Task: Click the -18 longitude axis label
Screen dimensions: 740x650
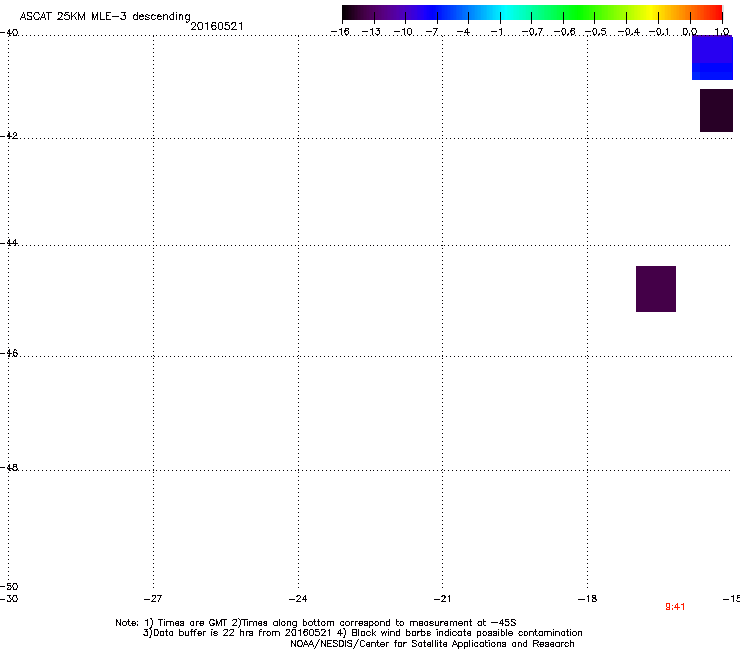Action: (x=587, y=599)
